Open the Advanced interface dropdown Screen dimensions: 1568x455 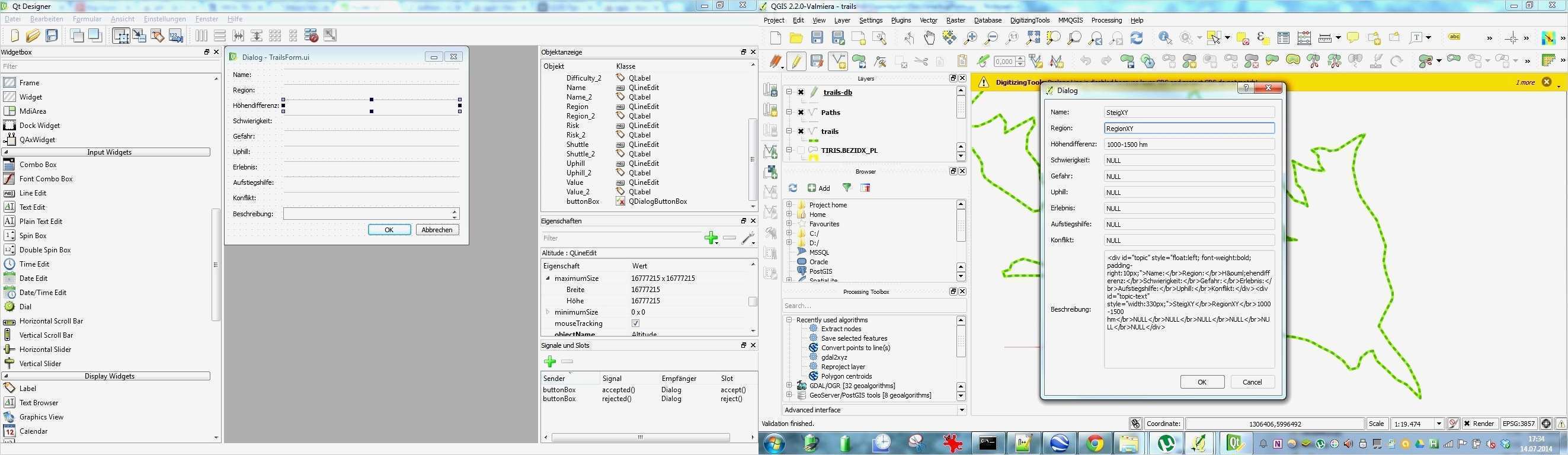[962, 410]
